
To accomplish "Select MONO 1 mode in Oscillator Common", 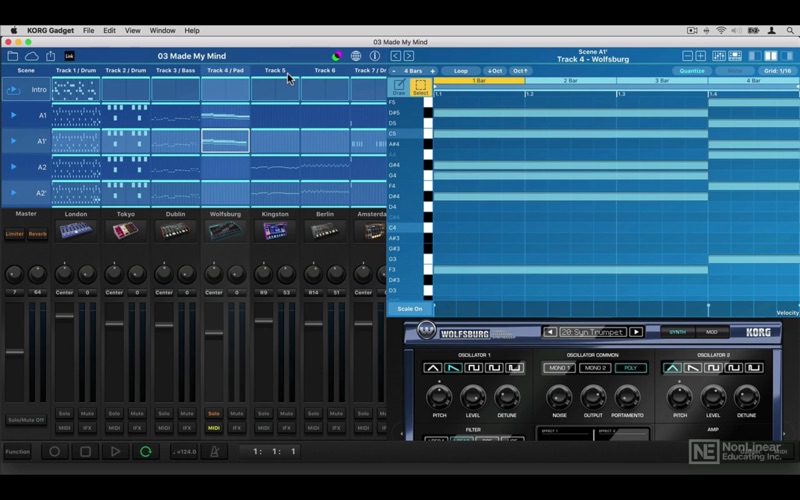I will click(x=559, y=368).
